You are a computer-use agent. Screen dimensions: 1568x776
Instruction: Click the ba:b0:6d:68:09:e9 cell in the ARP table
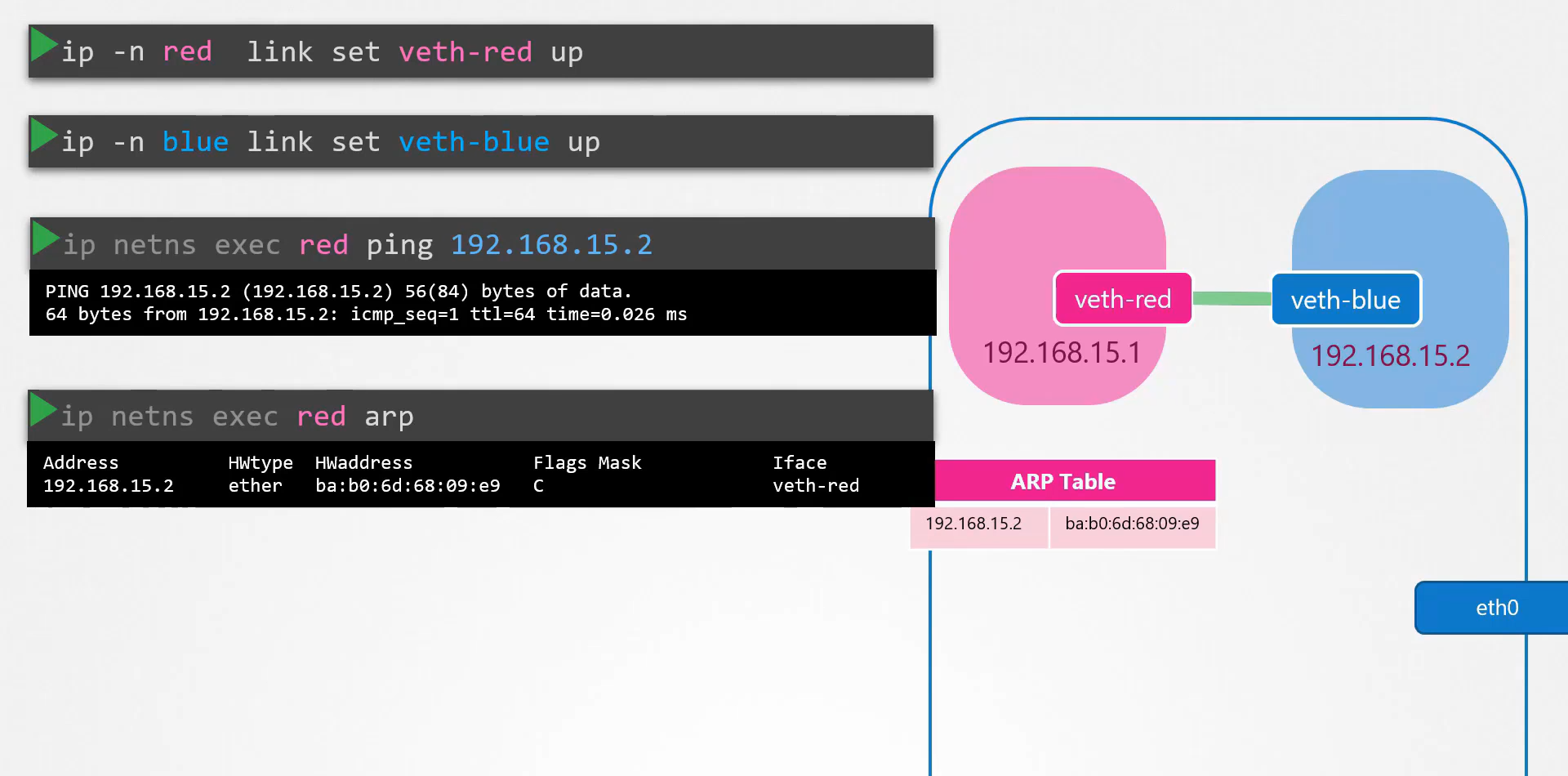point(1133,526)
